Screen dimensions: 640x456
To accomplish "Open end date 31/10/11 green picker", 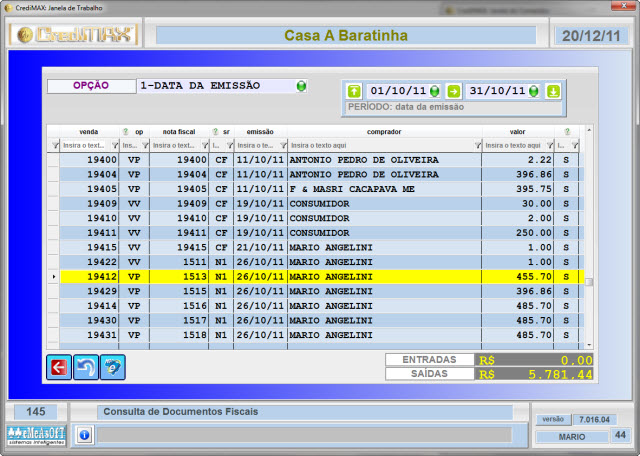I will 534,91.
